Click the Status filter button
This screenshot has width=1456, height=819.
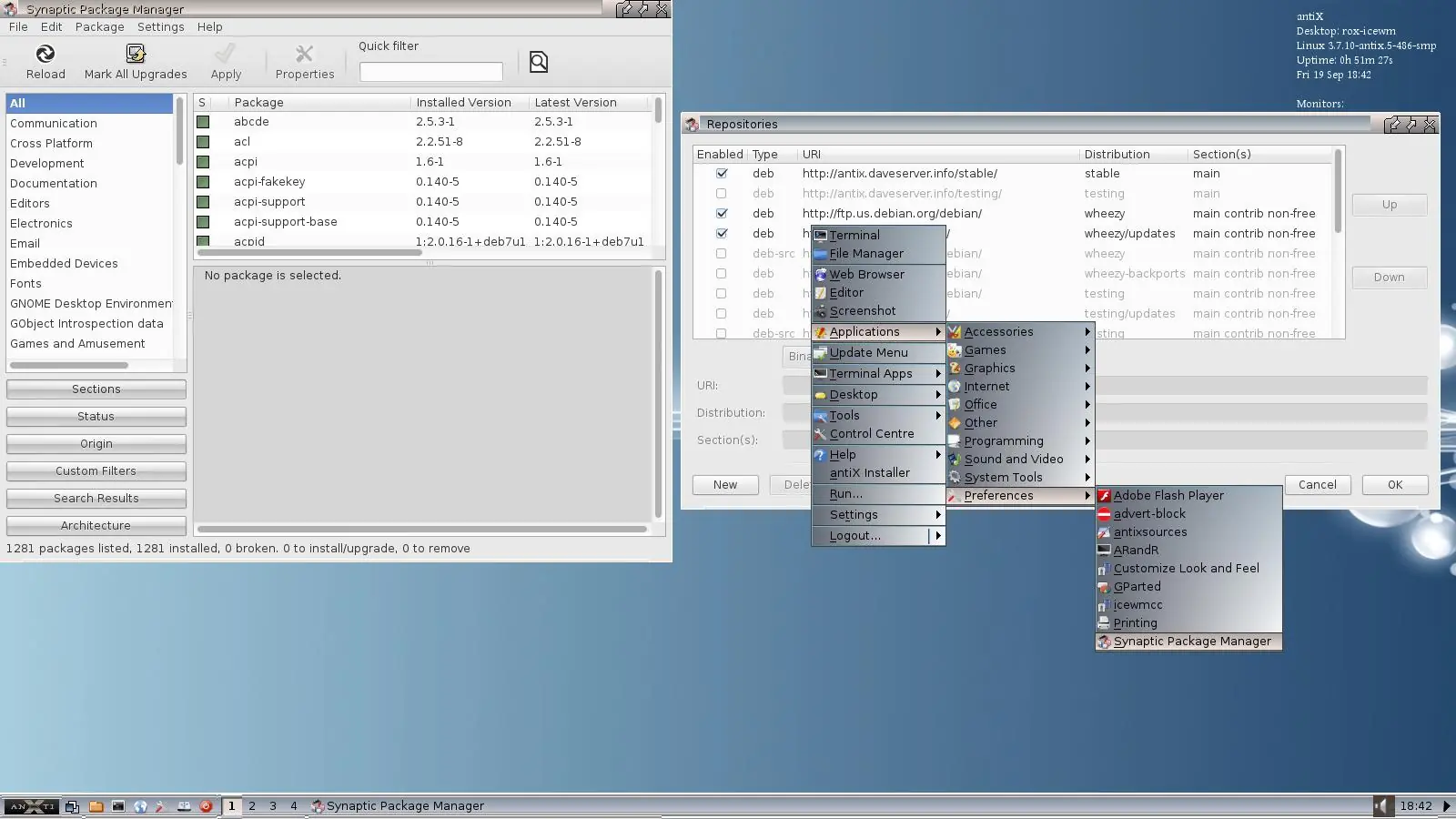tap(96, 417)
